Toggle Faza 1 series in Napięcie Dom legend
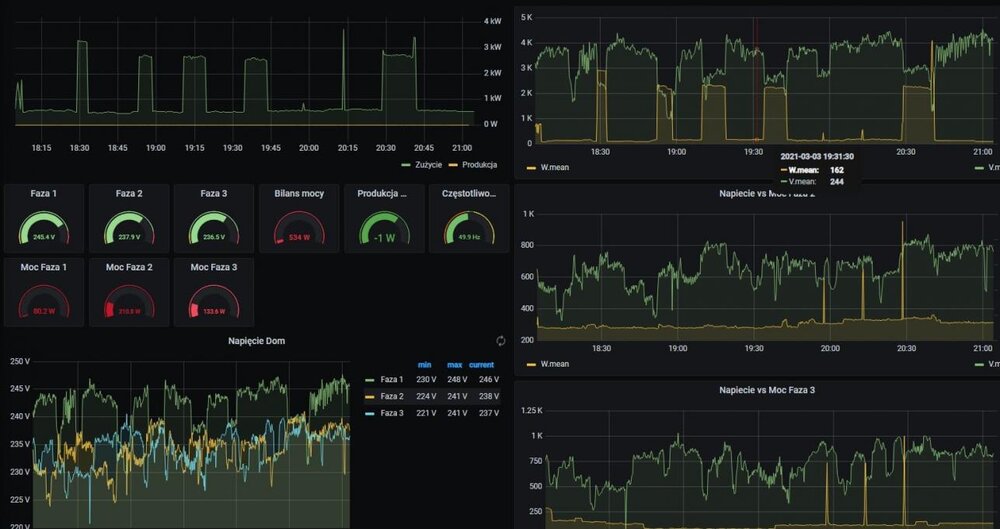This screenshot has width=1000, height=529. [x=394, y=380]
